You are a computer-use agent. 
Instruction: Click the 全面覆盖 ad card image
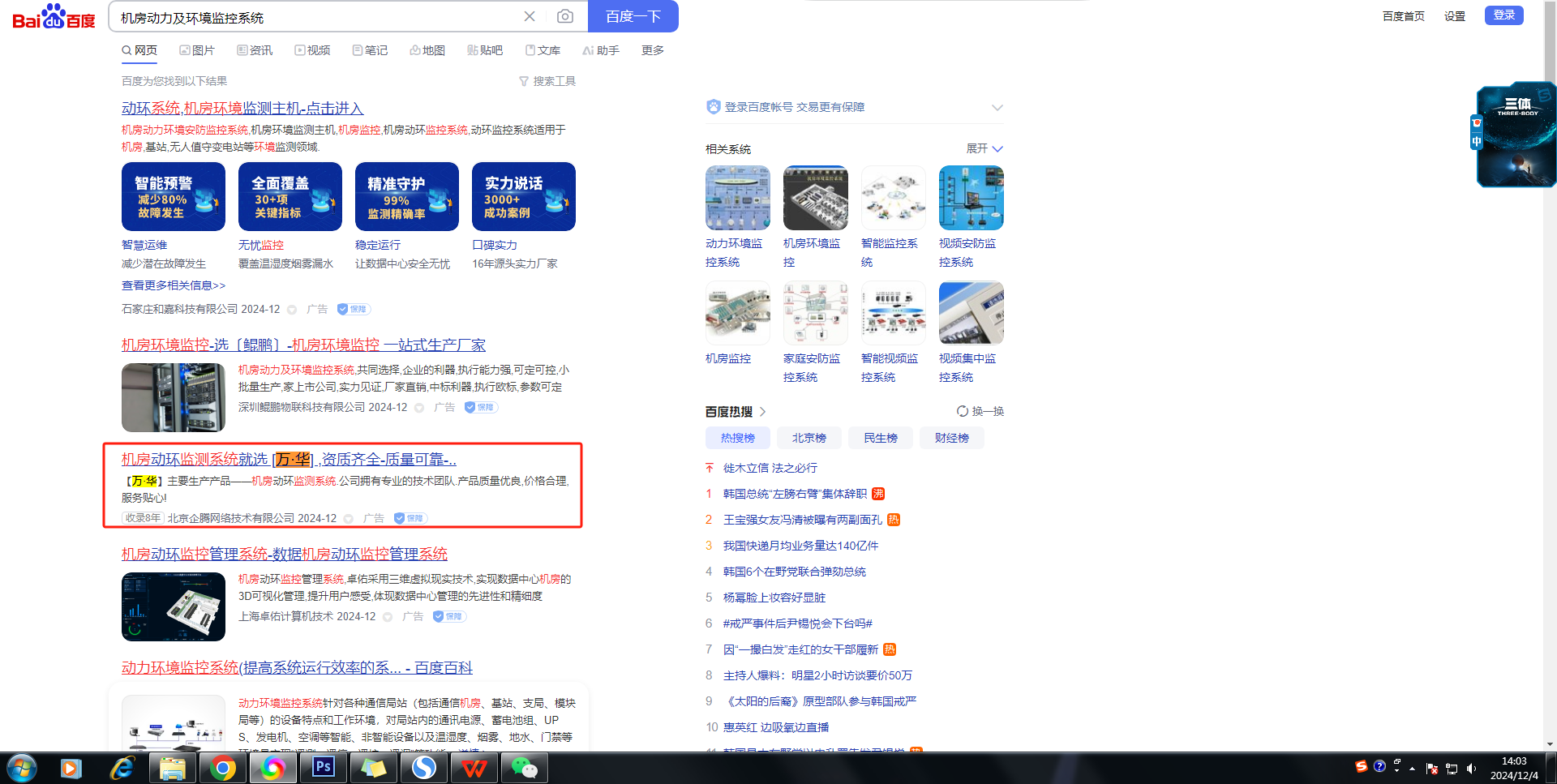click(x=290, y=196)
